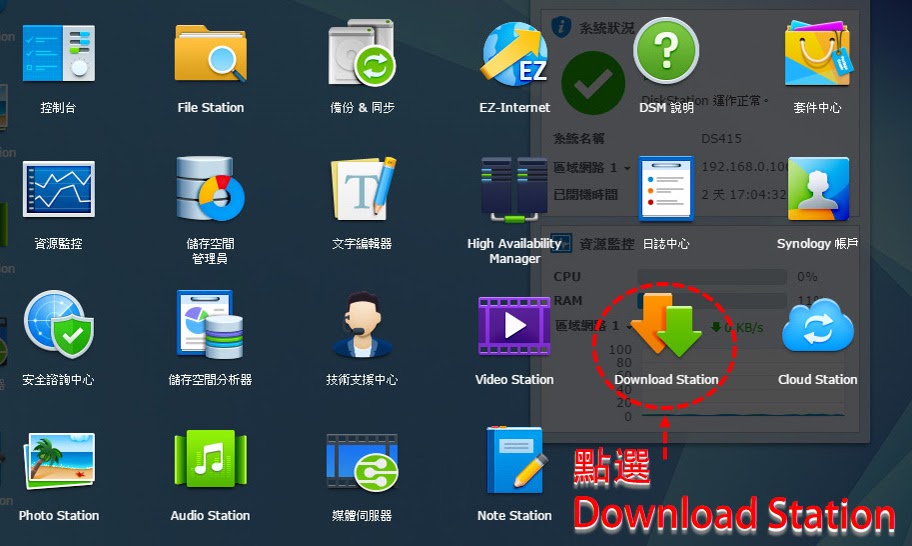The width and height of the screenshot is (912, 546).
Task: Click the system status green check icon
Action: click(593, 83)
